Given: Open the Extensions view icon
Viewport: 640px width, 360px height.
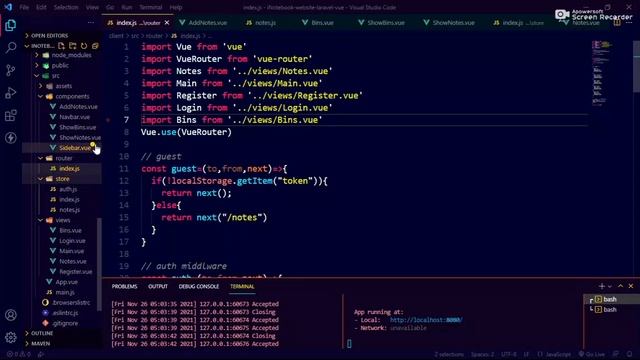Looking at the screenshot, I should (x=11, y=116).
